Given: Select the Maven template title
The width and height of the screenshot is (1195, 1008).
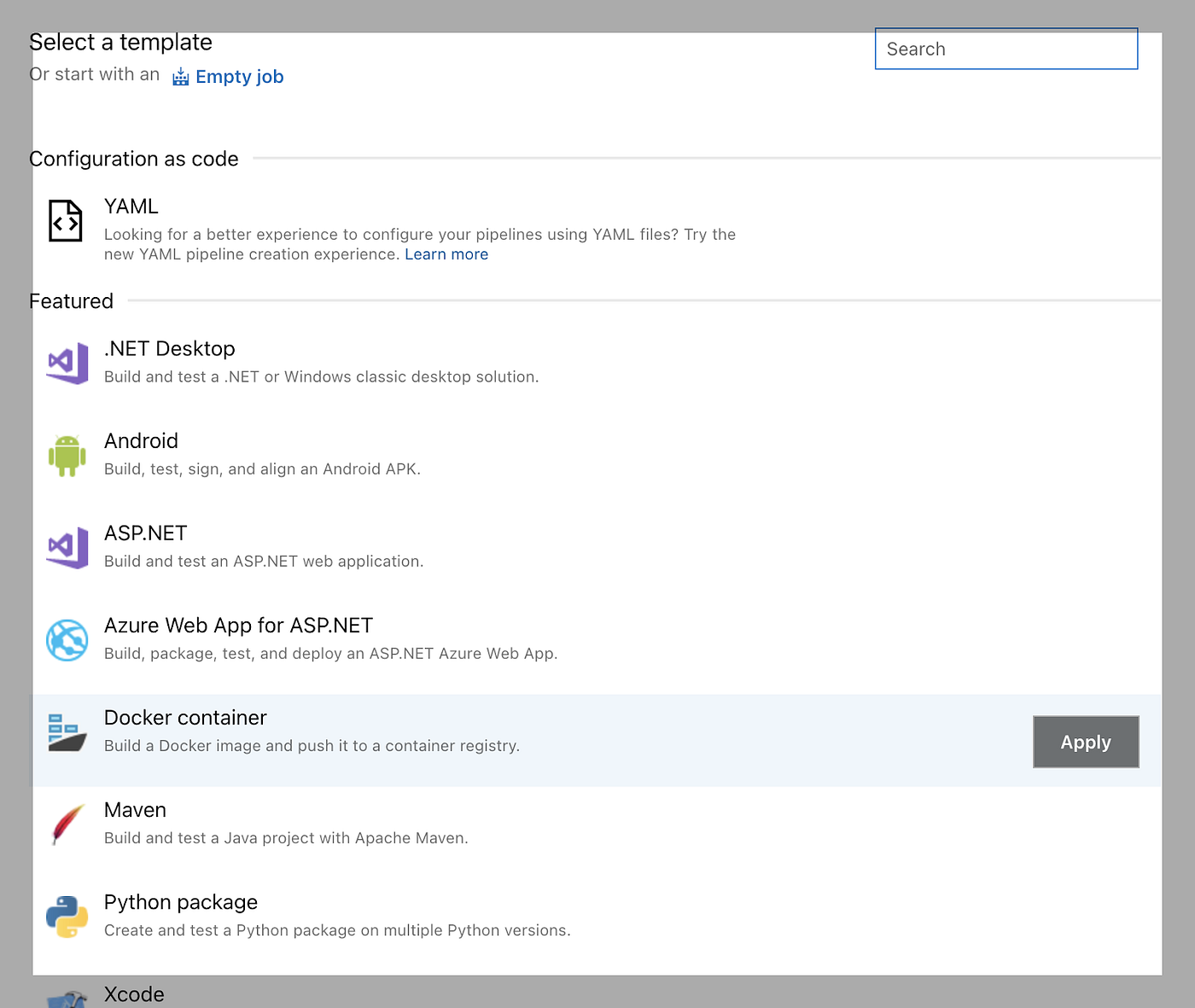Looking at the screenshot, I should 135,810.
